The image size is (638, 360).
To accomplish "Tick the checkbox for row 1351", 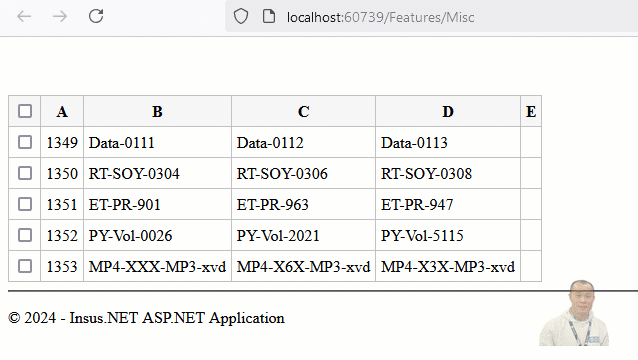I will click(25, 204).
